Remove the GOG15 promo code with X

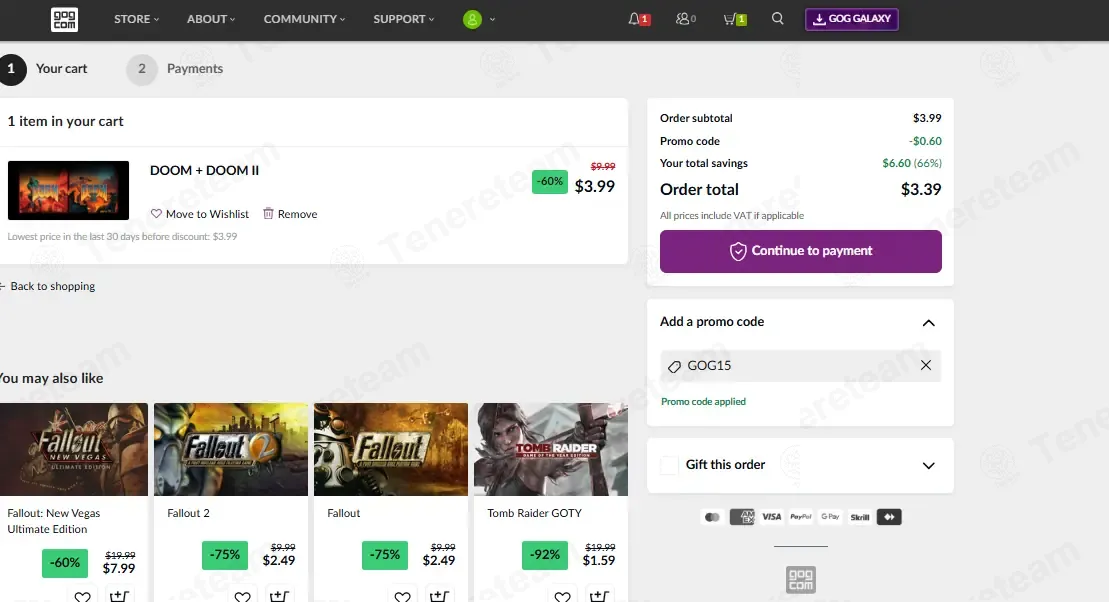tap(926, 365)
